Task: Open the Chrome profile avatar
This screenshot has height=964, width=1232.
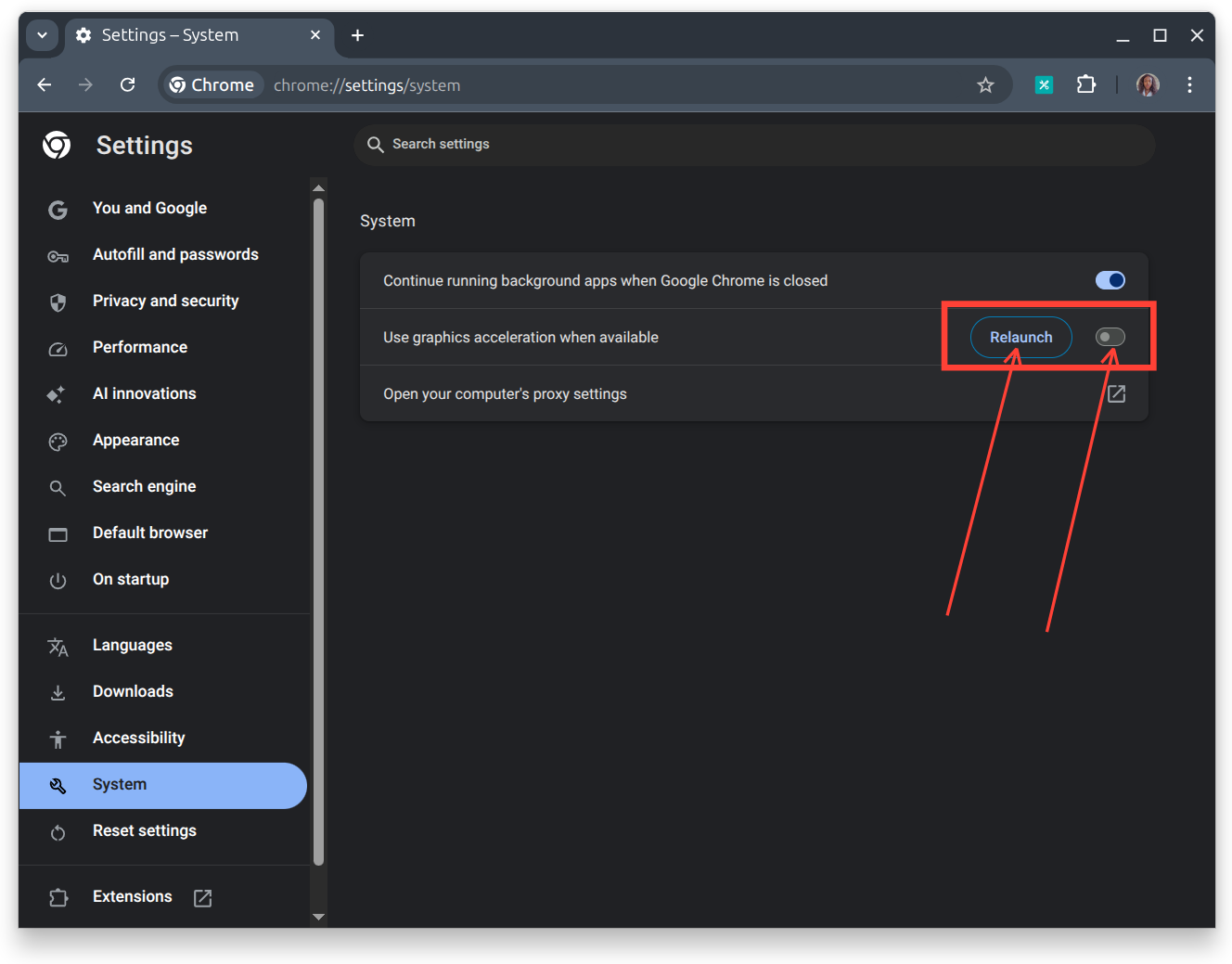Action: pos(1148,84)
